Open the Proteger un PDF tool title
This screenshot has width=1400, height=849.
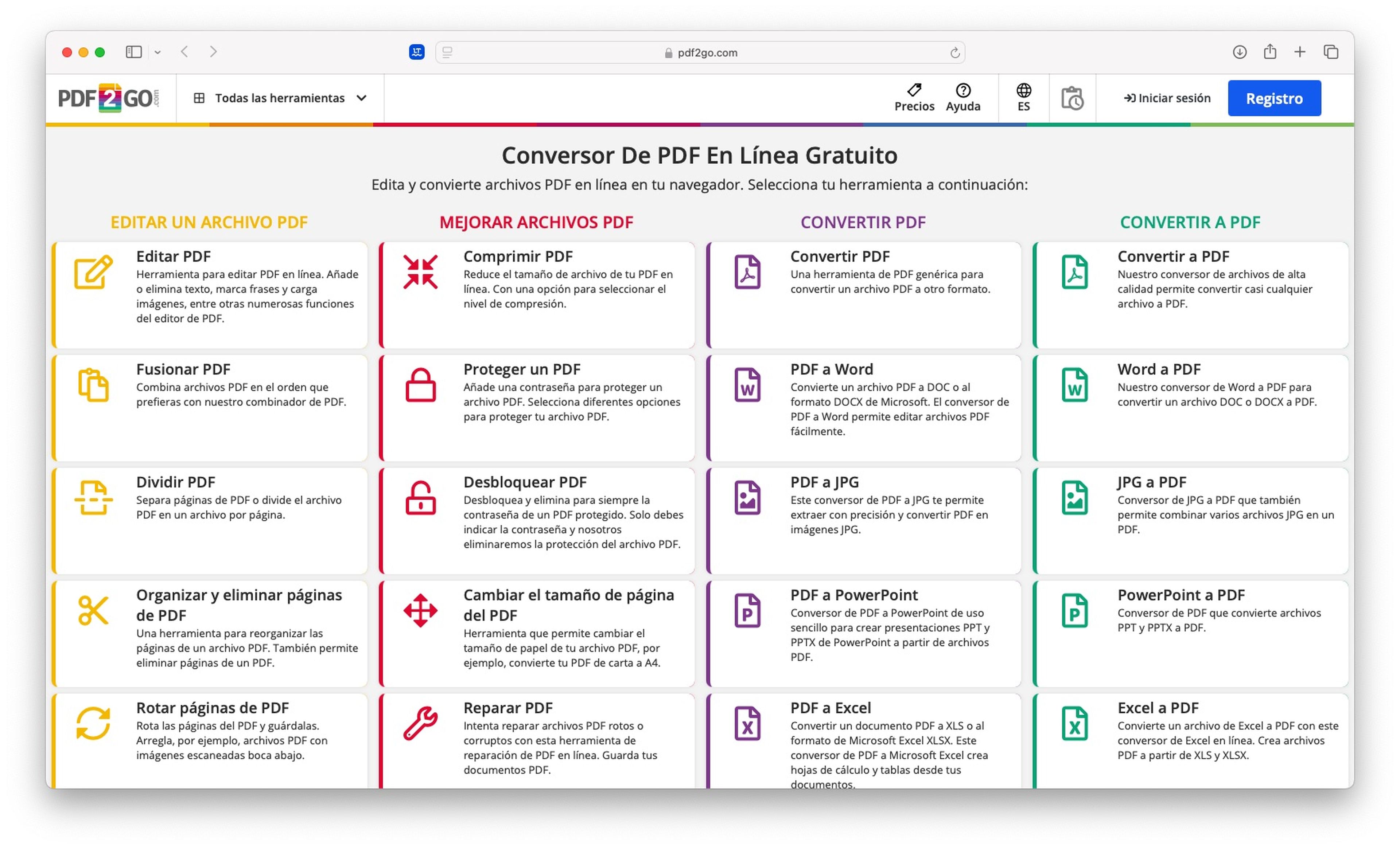(522, 369)
